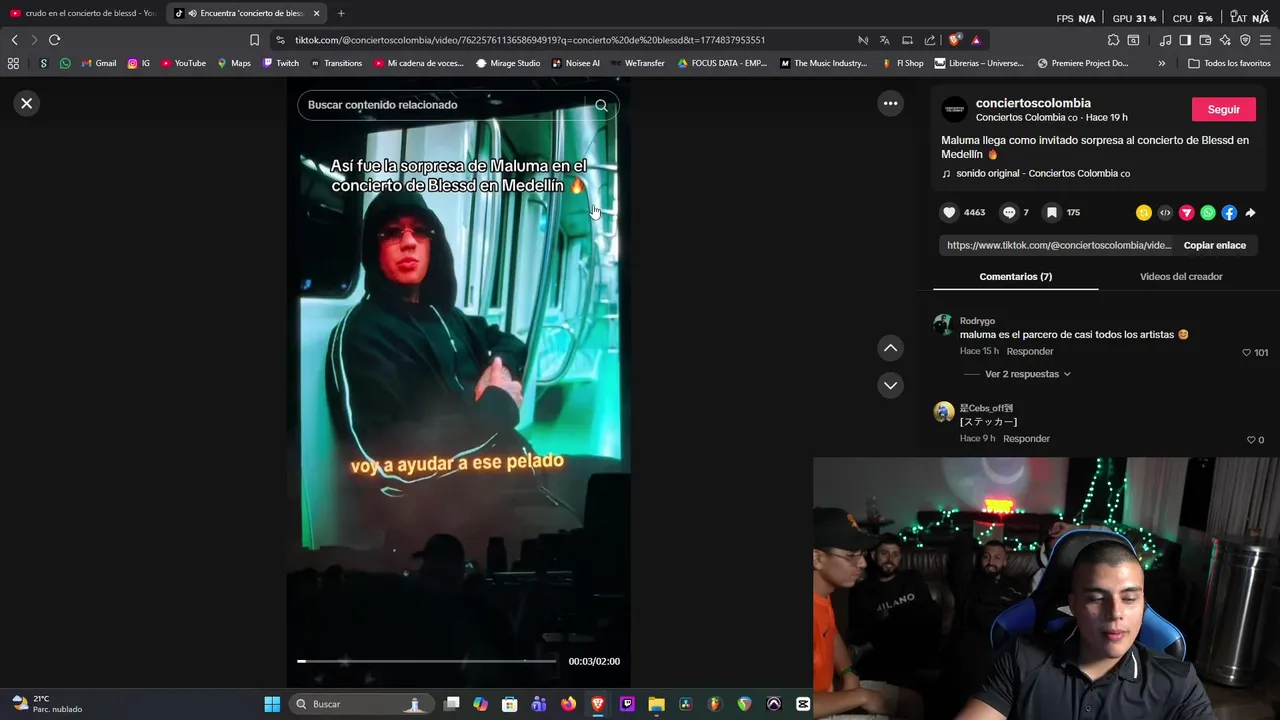Image resolution: width=1280 pixels, height=720 pixels.
Task: Switch to 'Videos del creador' tab
Action: coord(1181,276)
